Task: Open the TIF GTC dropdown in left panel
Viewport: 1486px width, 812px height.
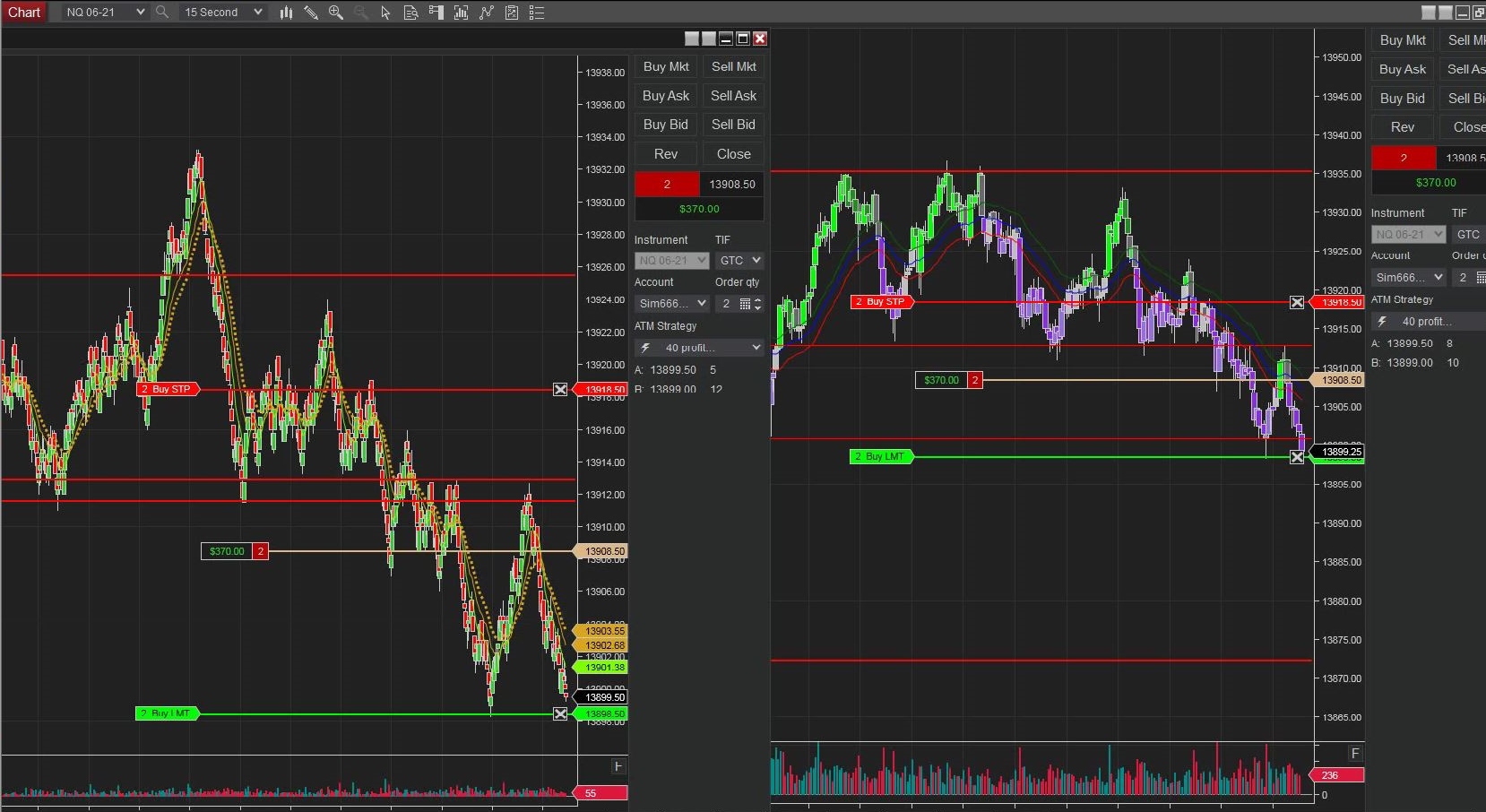Action: tap(739, 261)
